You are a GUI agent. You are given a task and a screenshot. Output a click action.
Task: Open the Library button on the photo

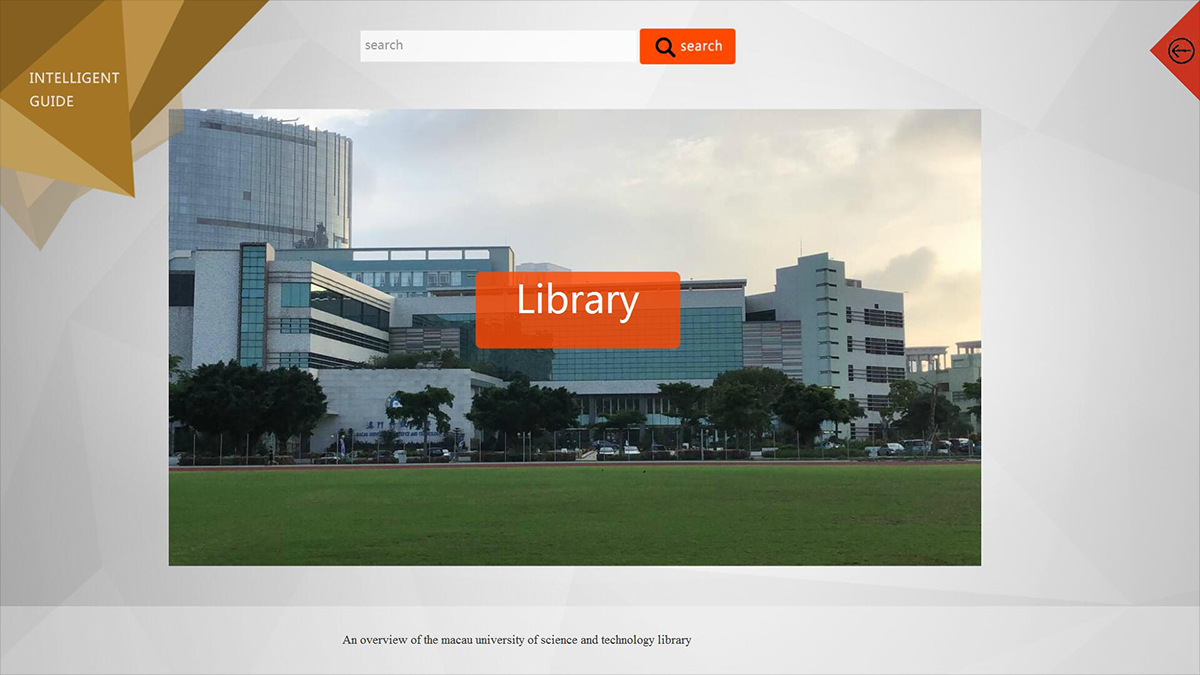578,310
